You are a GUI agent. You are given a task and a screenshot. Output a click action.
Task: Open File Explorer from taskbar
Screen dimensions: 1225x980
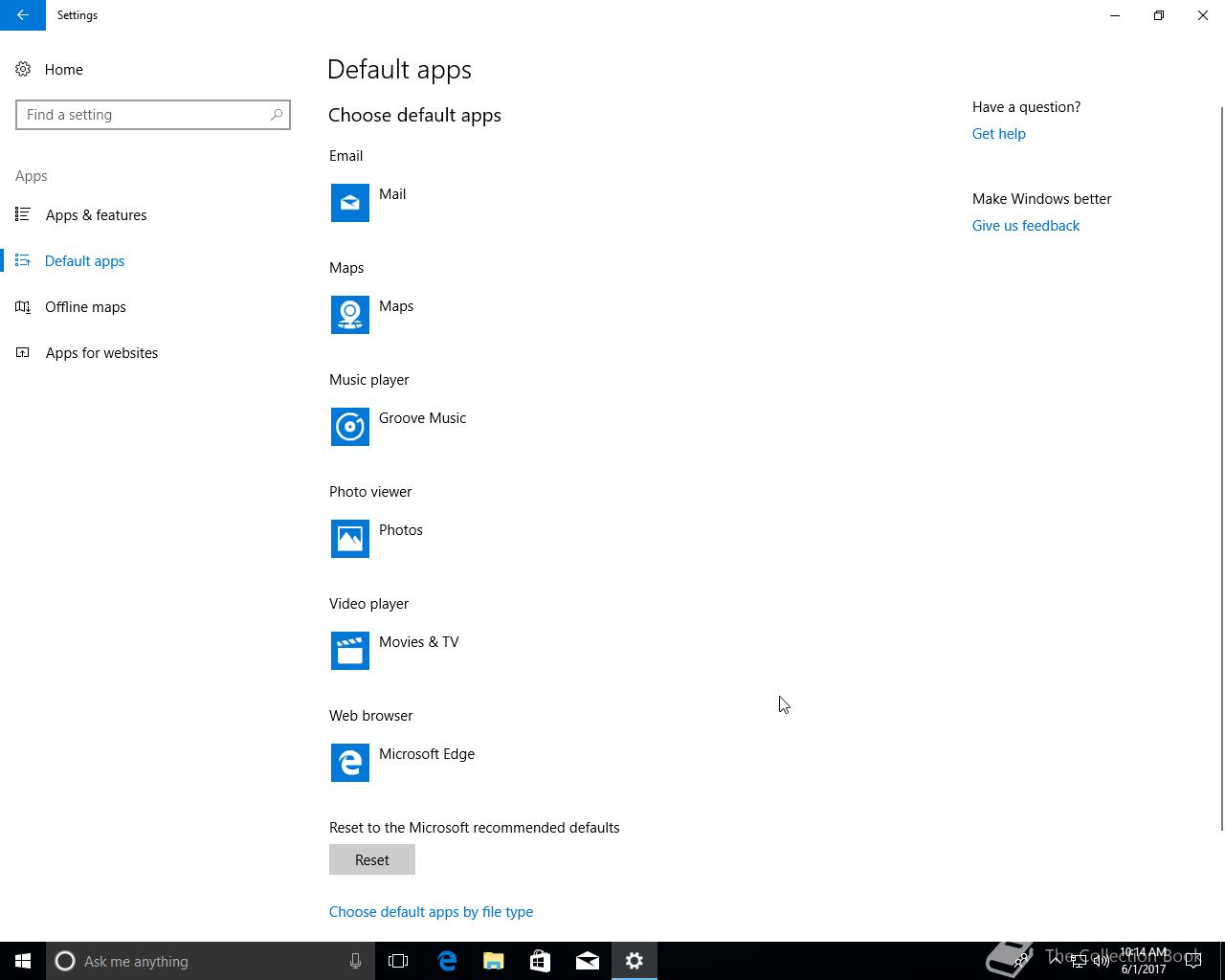point(494,961)
